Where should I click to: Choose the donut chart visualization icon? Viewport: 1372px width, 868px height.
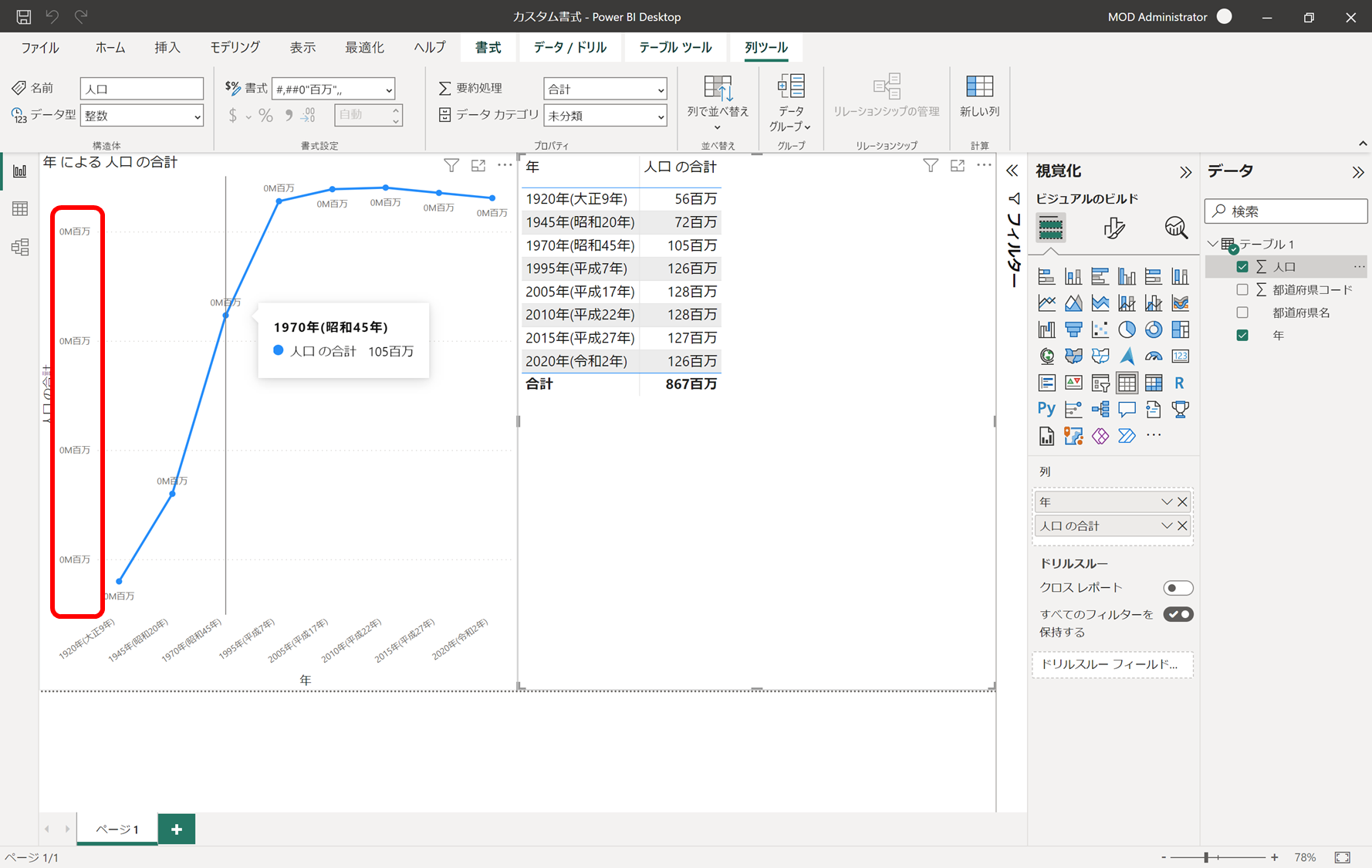click(x=1154, y=329)
